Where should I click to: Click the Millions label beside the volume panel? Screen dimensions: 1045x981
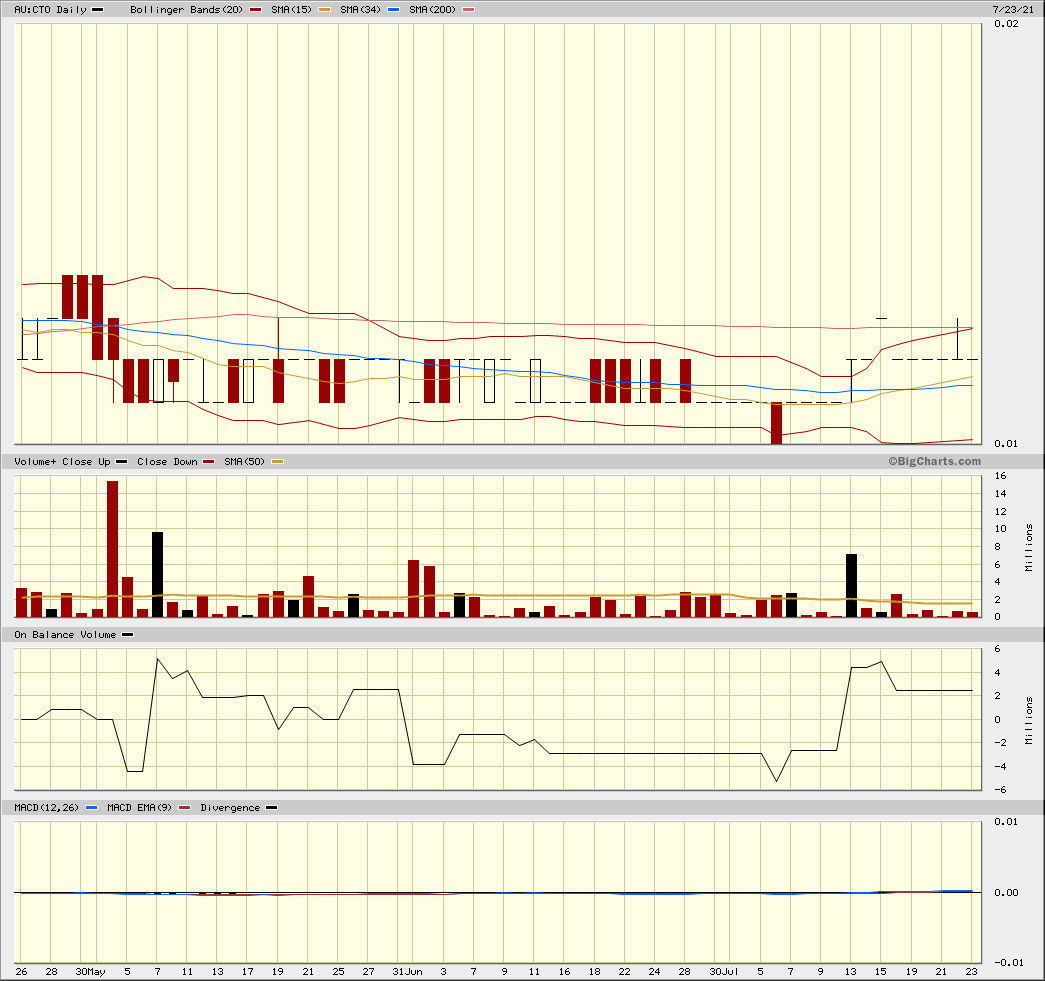pos(1029,548)
